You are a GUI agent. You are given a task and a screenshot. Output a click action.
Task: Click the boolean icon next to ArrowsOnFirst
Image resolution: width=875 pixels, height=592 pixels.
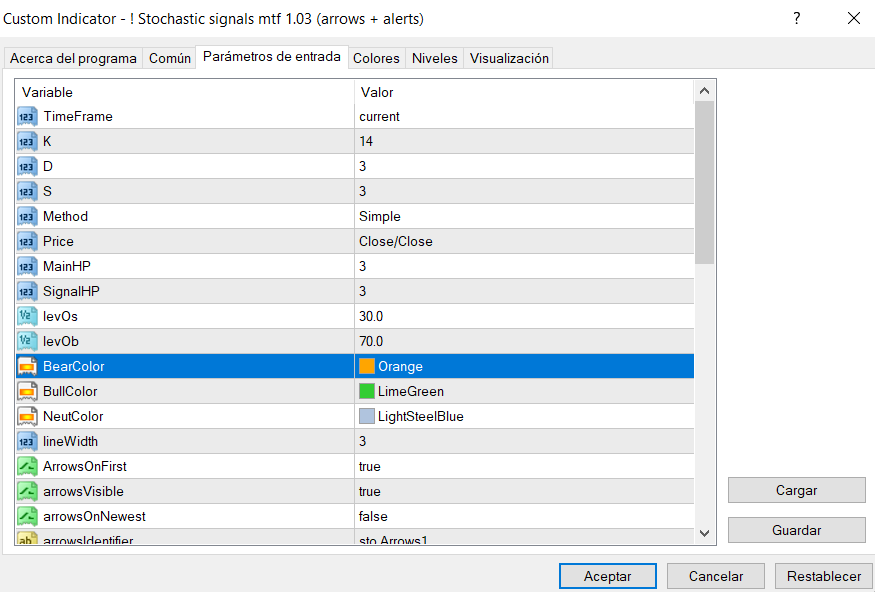pyautogui.click(x=27, y=467)
